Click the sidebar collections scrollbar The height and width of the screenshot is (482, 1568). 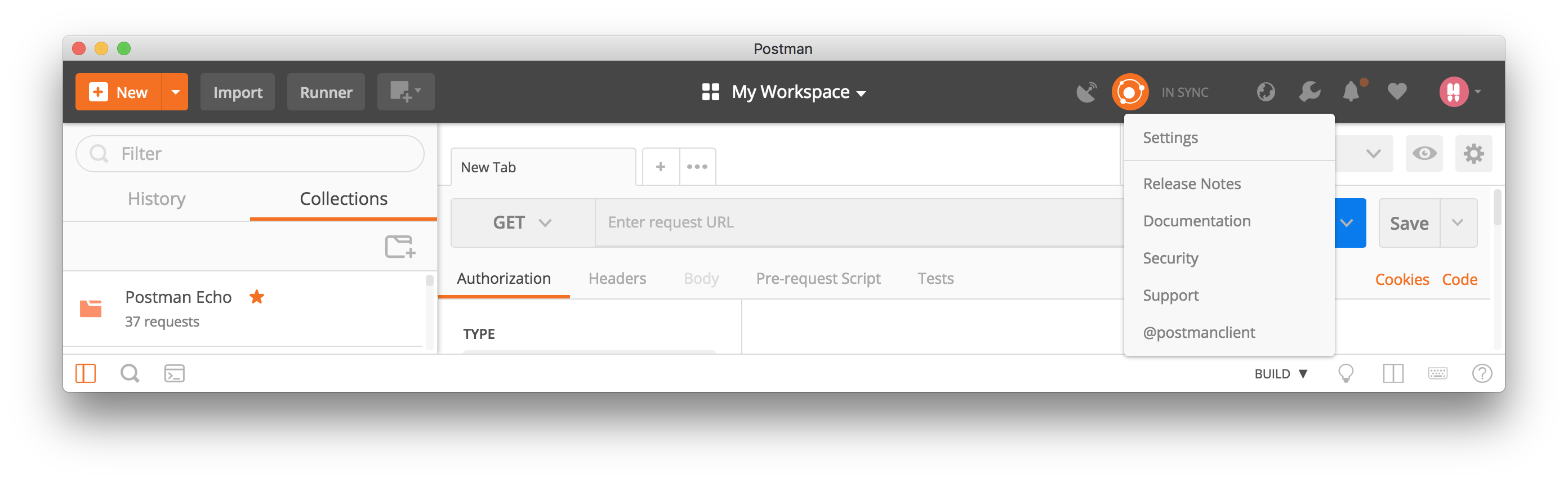[429, 280]
